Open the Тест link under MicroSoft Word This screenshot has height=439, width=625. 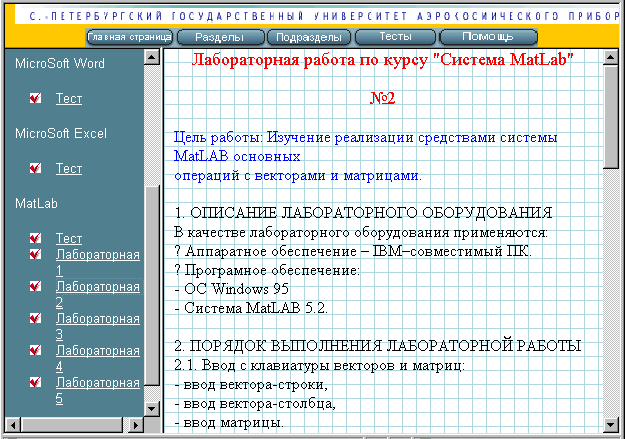[x=69, y=98]
